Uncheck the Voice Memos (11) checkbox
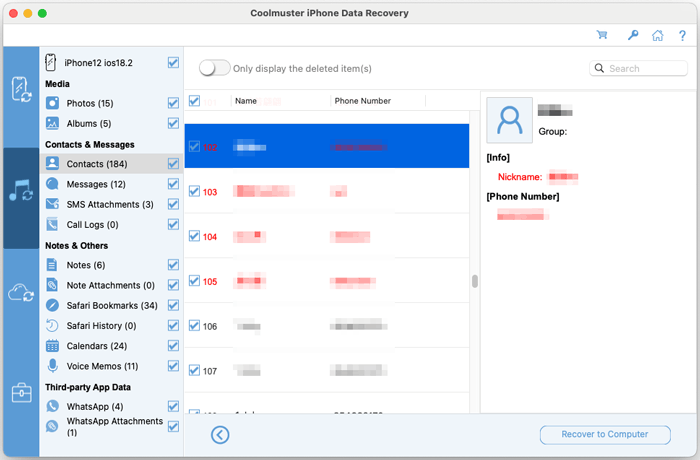 [173, 366]
